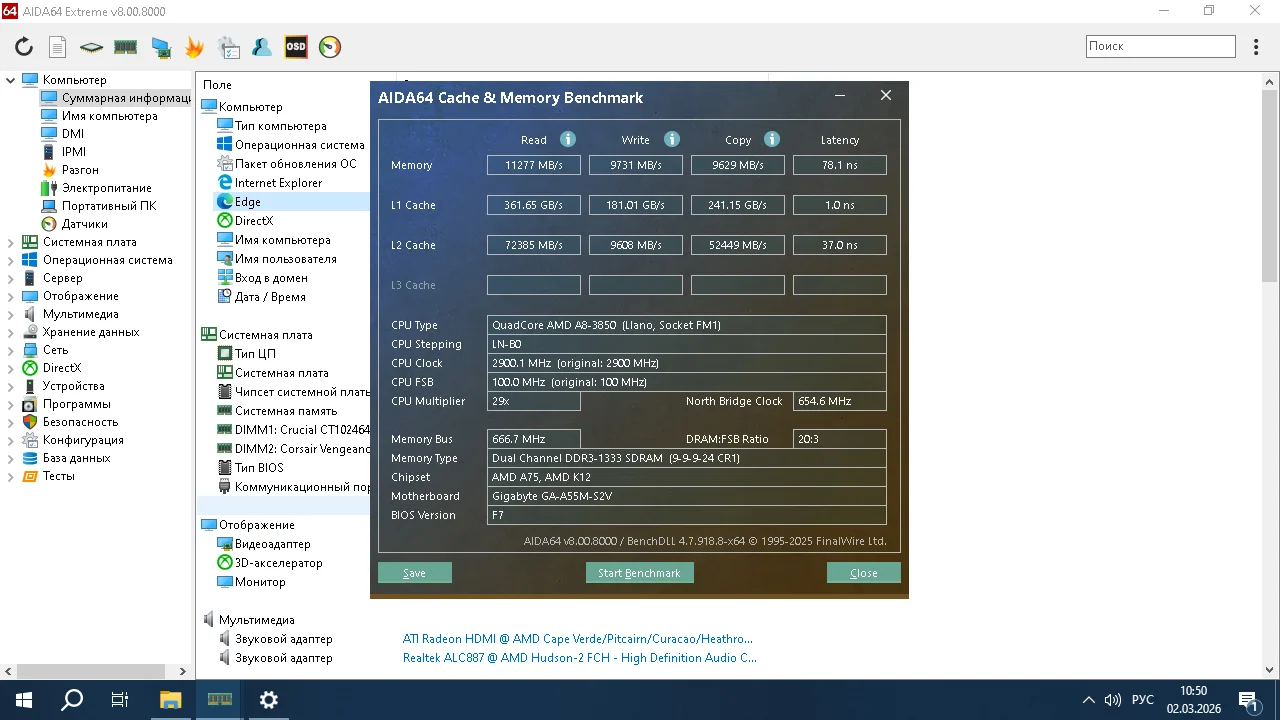Expand the Системная плата tree node
Screen dimensions: 1280x720
pyautogui.click(x=11, y=242)
